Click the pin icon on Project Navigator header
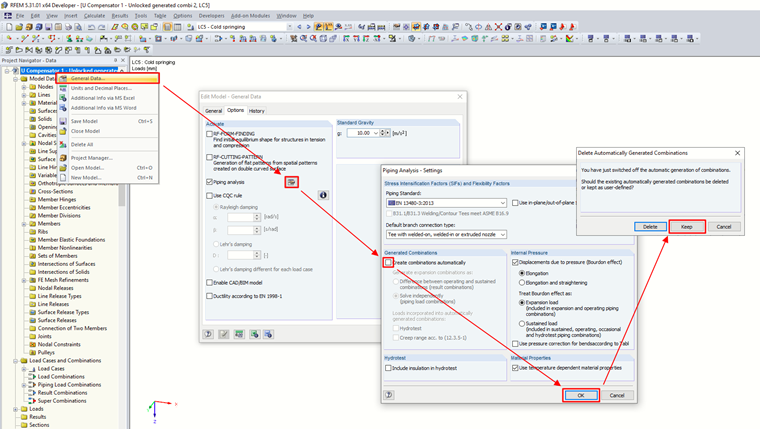 click(115, 60)
